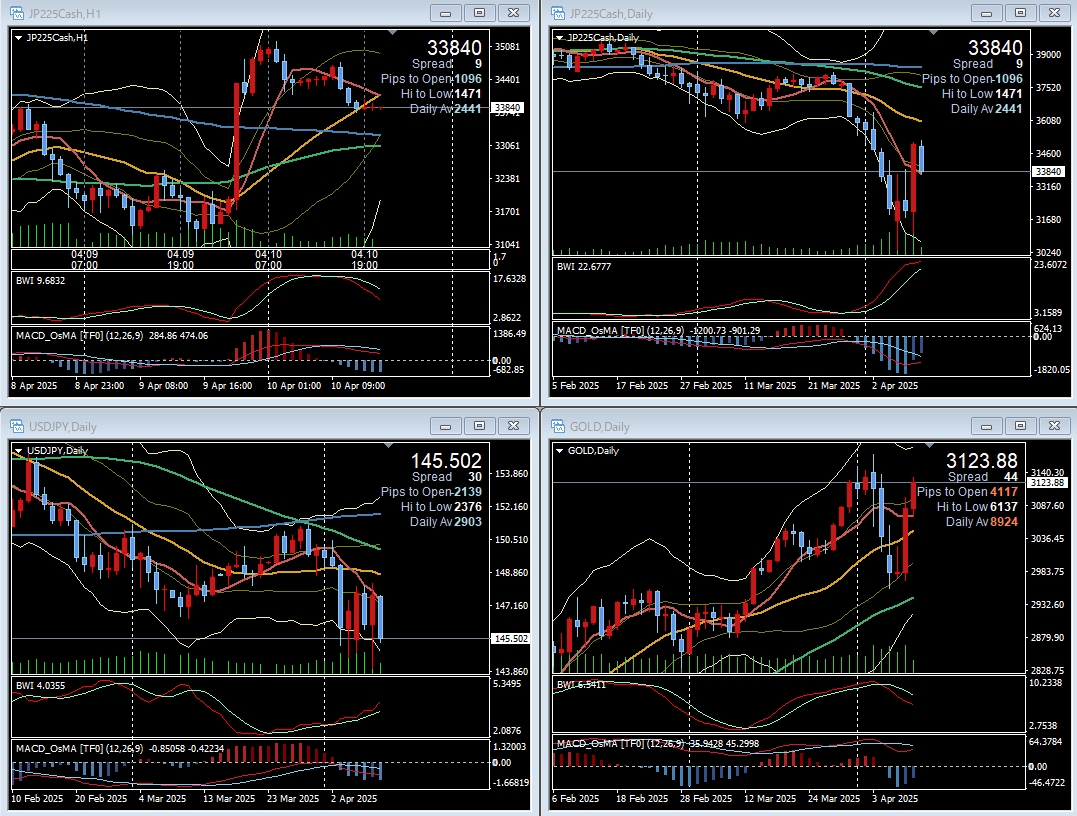The height and width of the screenshot is (816, 1077).
Task: Minimize the JP225Cash,H1 chart window
Action: (x=445, y=13)
